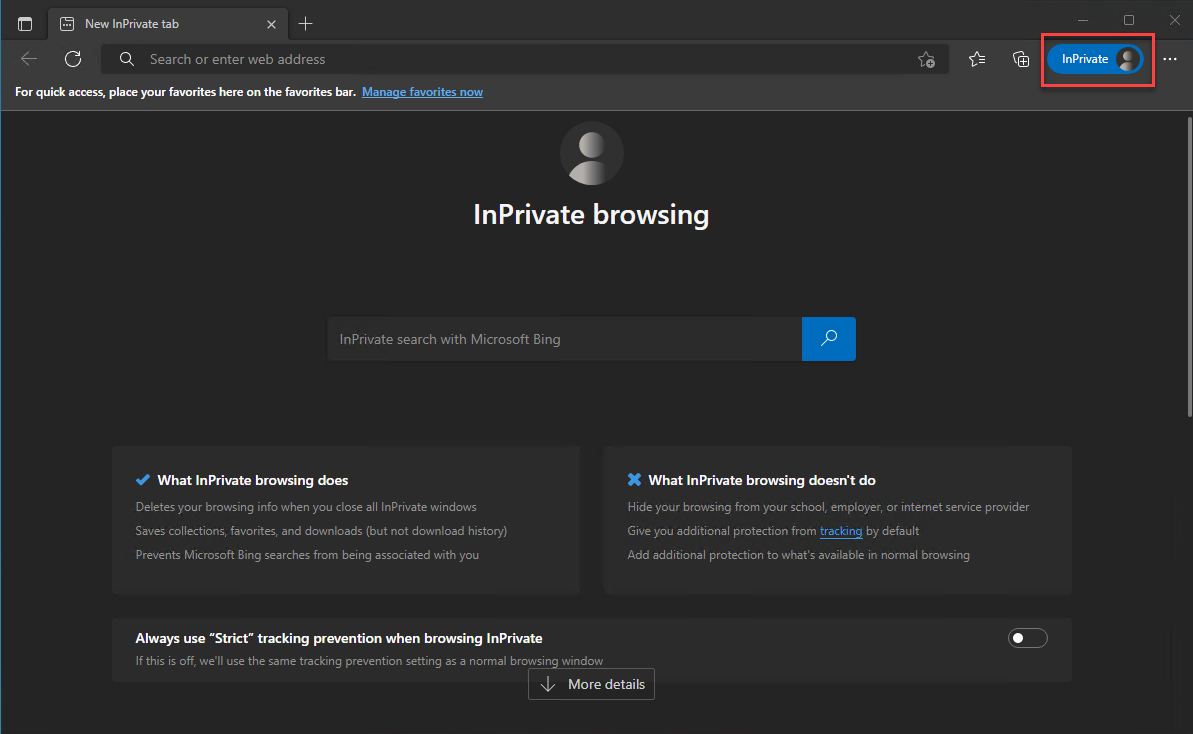
Task: Click What InPrivate browsing doesn't do heading
Action: pos(762,480)
